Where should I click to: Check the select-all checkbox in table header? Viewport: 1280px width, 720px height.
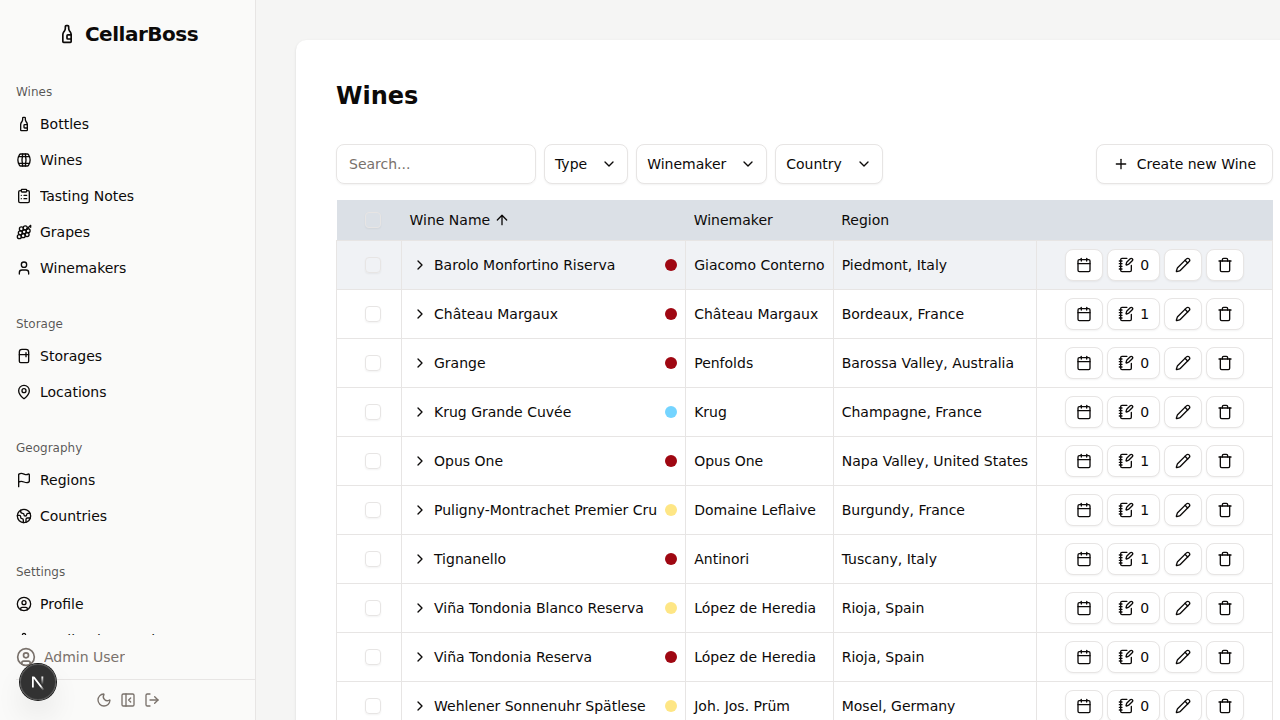[373, 220]
